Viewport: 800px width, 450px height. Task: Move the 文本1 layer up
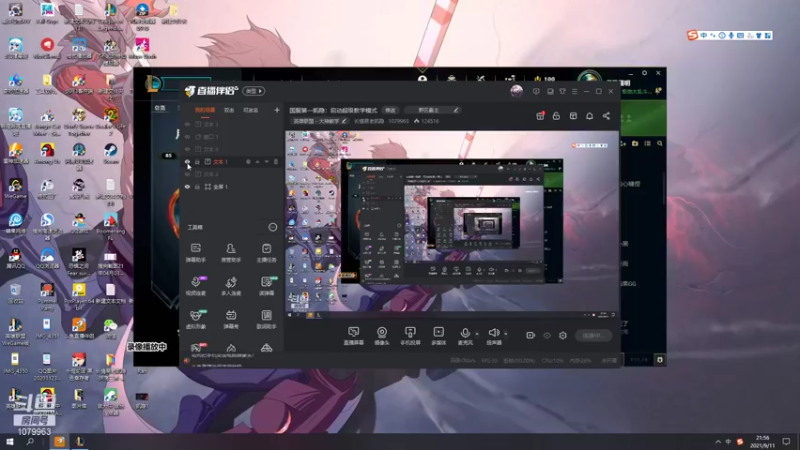(258, 162)
